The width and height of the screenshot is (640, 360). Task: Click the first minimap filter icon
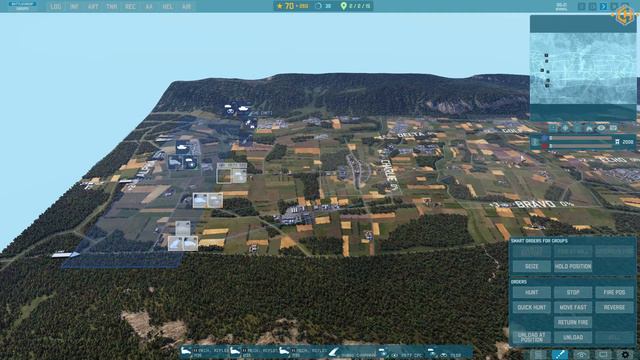tap(553, 128)
